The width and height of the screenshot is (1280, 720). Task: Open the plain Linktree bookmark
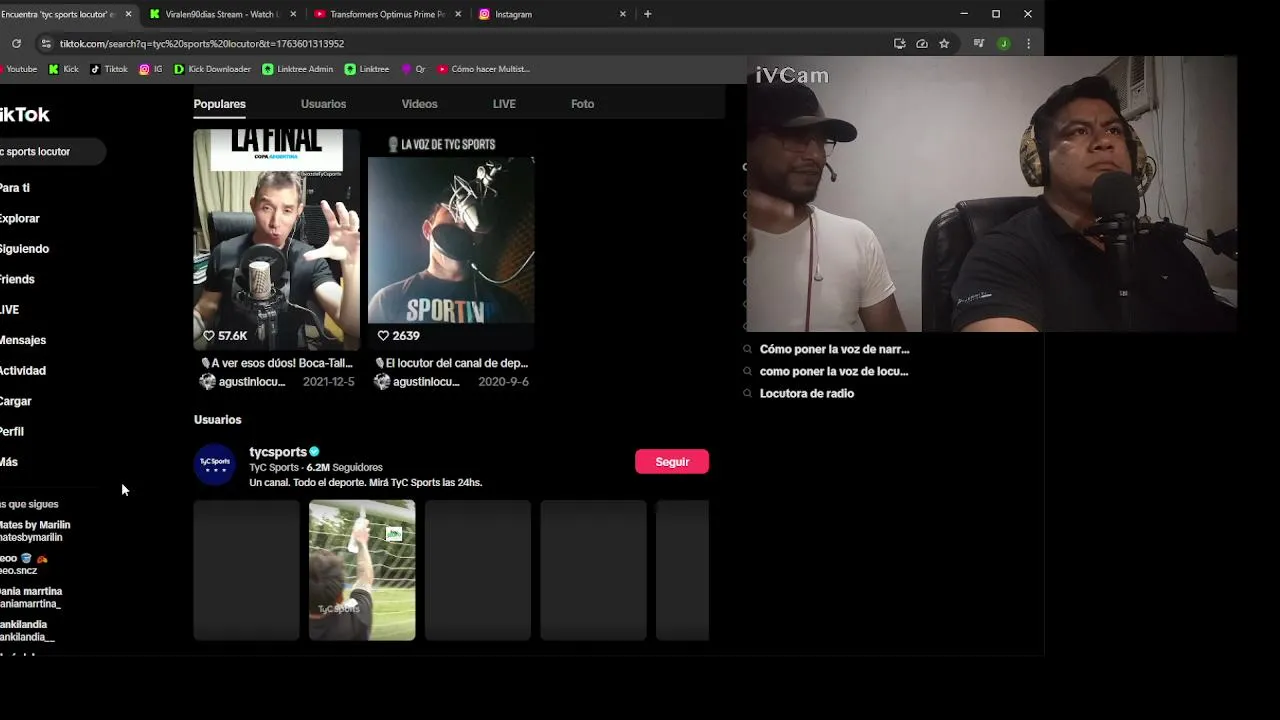tap(367, 69)
